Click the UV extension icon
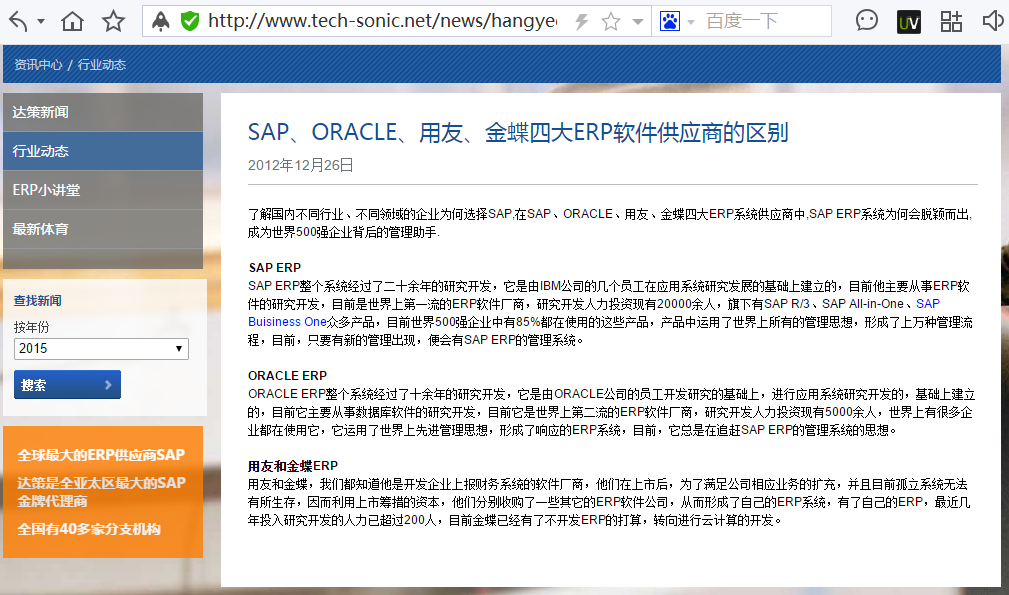The width and height of the screenshot is (1009, 595). point(908,21)
